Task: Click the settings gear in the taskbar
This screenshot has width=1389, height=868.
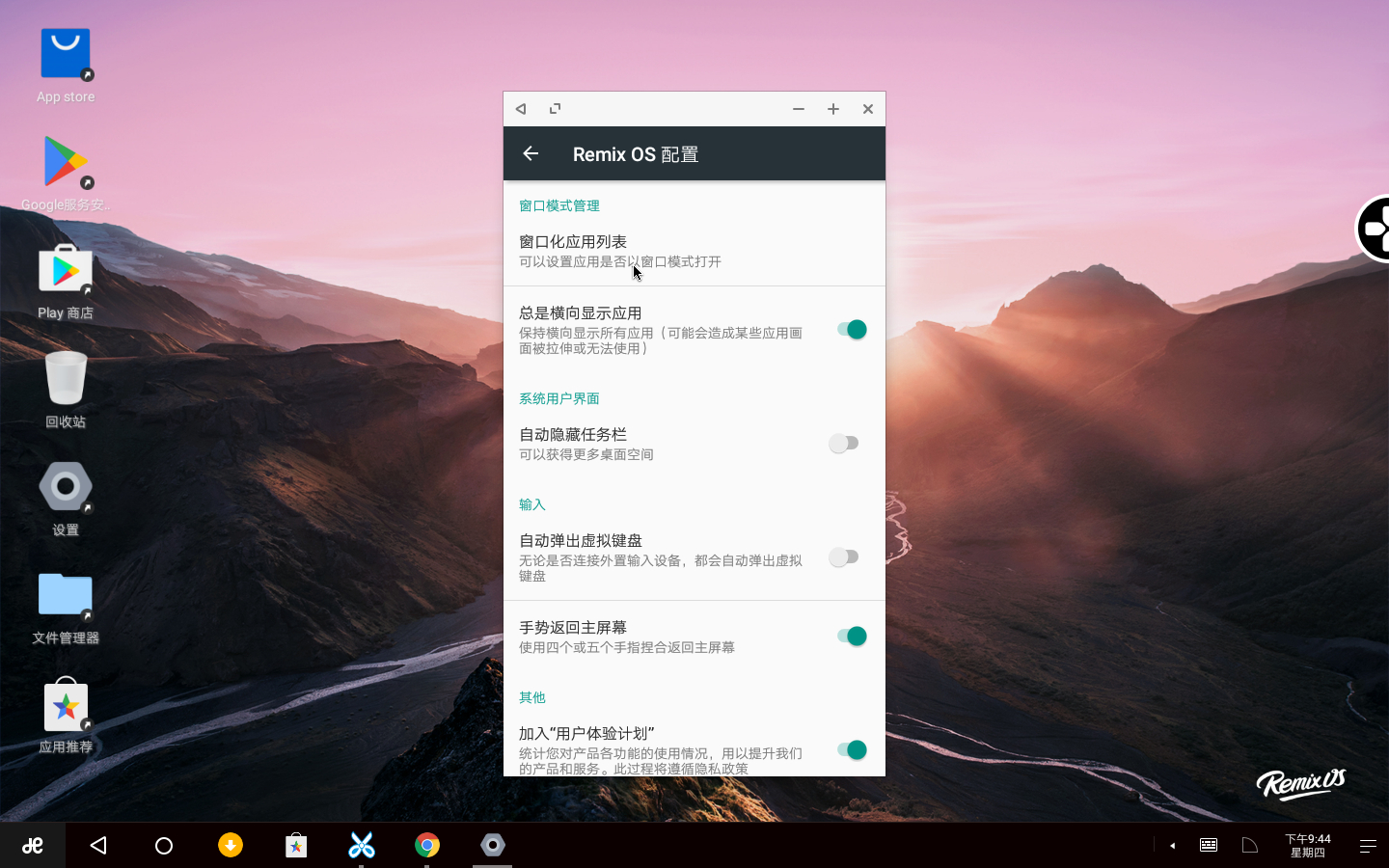Action: point(493,845)
